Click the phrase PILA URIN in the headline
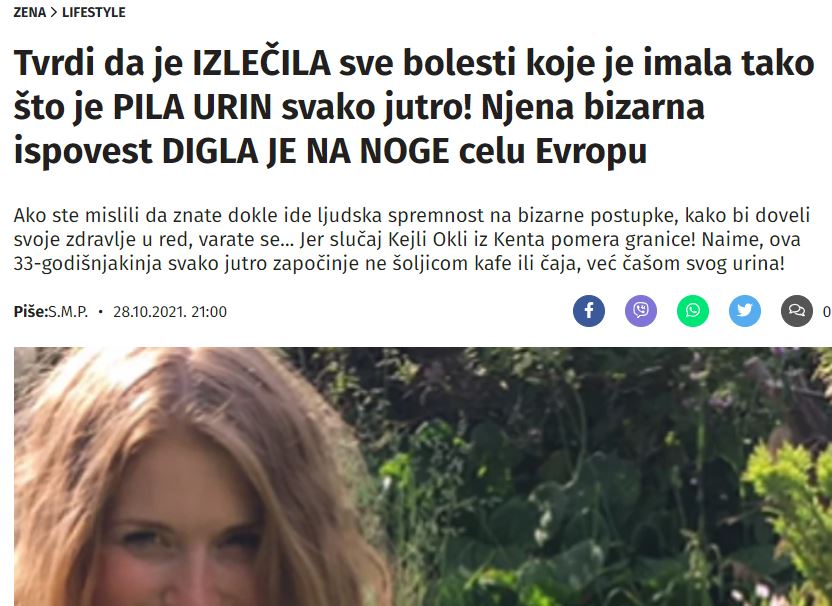The image size is (832, 606). pyautogui.click(x=192, y=107)
